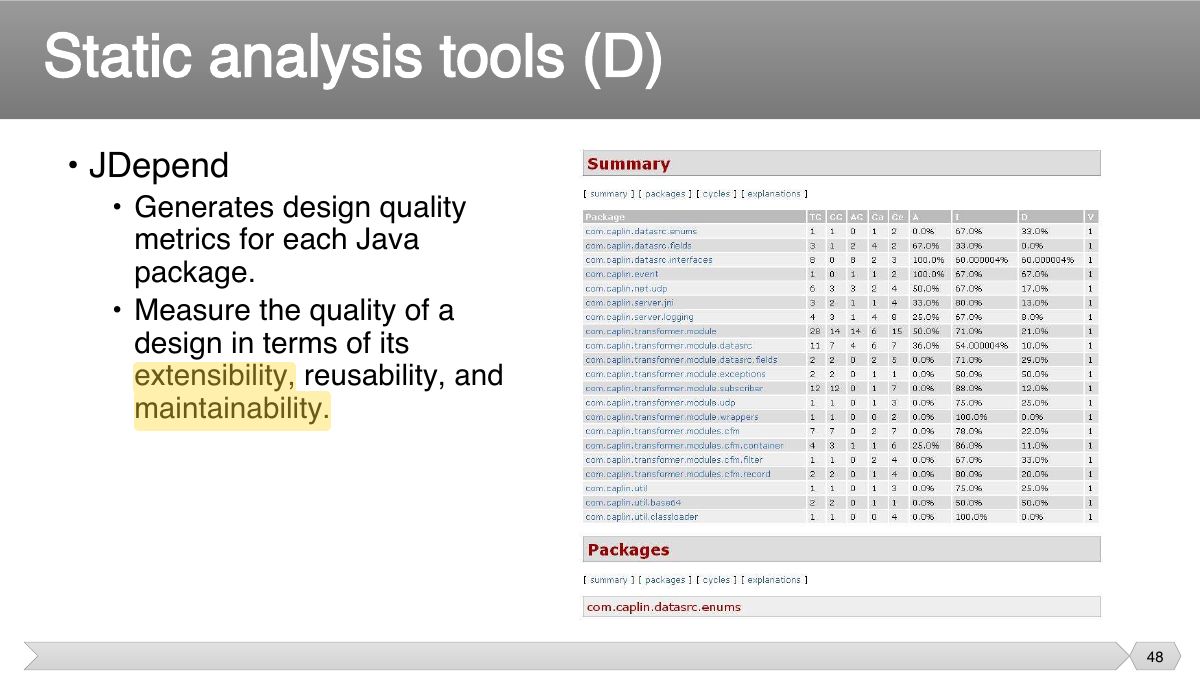Image resolution: width=1200 pixels, height=676 pixels.
Task: Click the com.caplin.transformer.module package link
Action: point(651,331)
